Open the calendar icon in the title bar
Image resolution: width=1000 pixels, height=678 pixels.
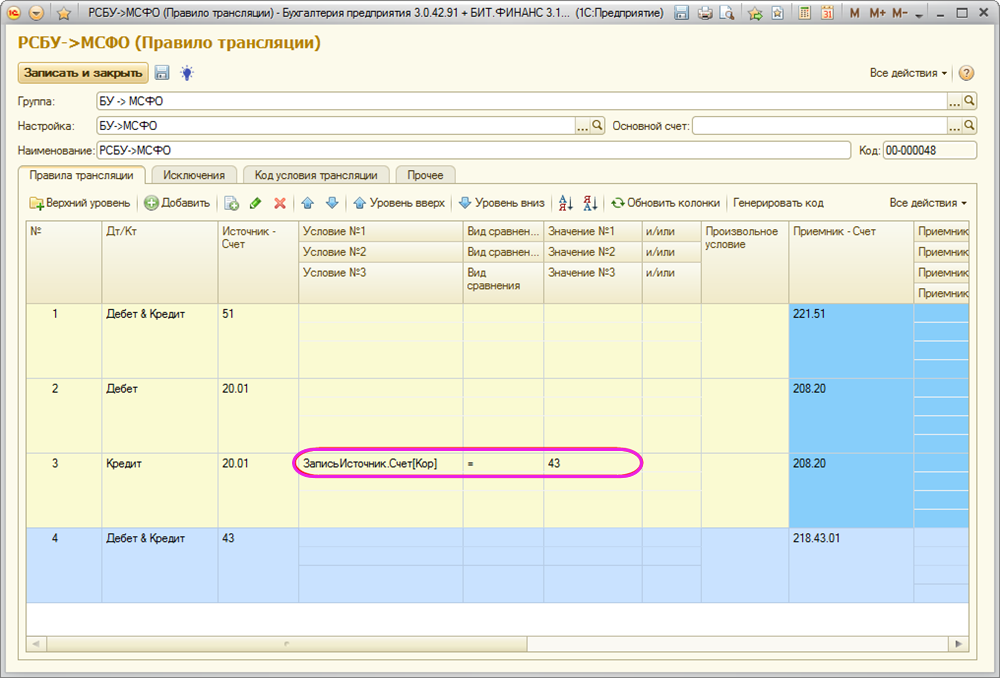[x=827, y=13]
